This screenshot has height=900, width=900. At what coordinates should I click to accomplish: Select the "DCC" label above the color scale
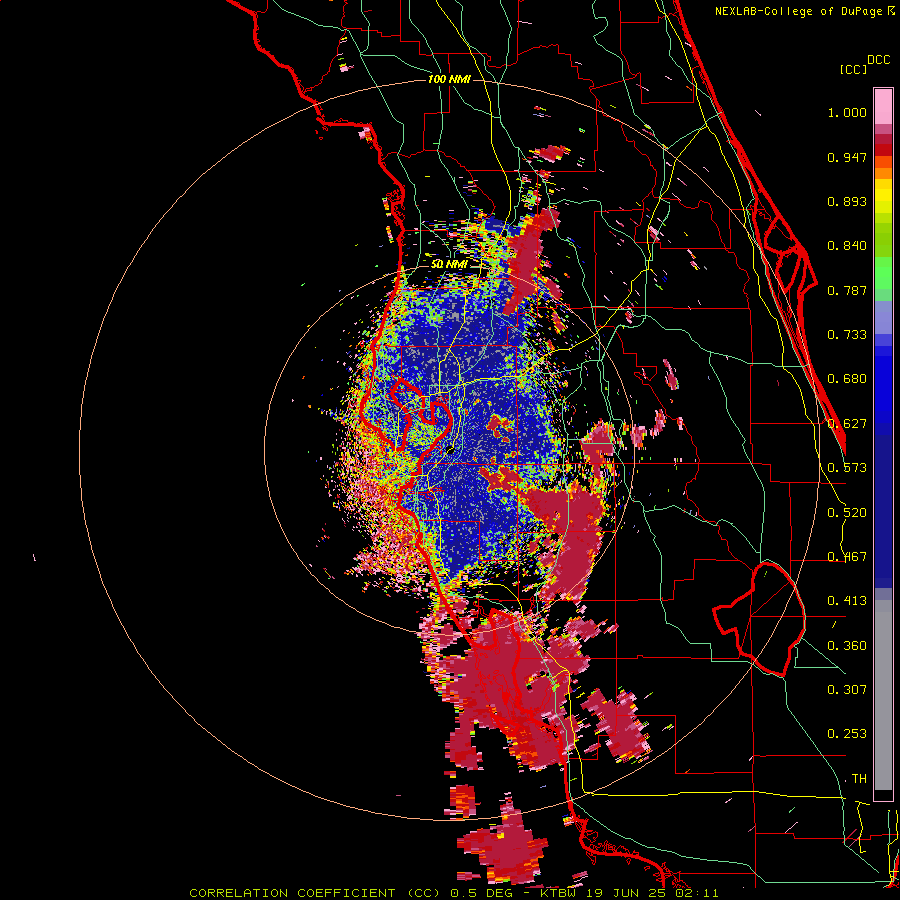tap(878, 60)
